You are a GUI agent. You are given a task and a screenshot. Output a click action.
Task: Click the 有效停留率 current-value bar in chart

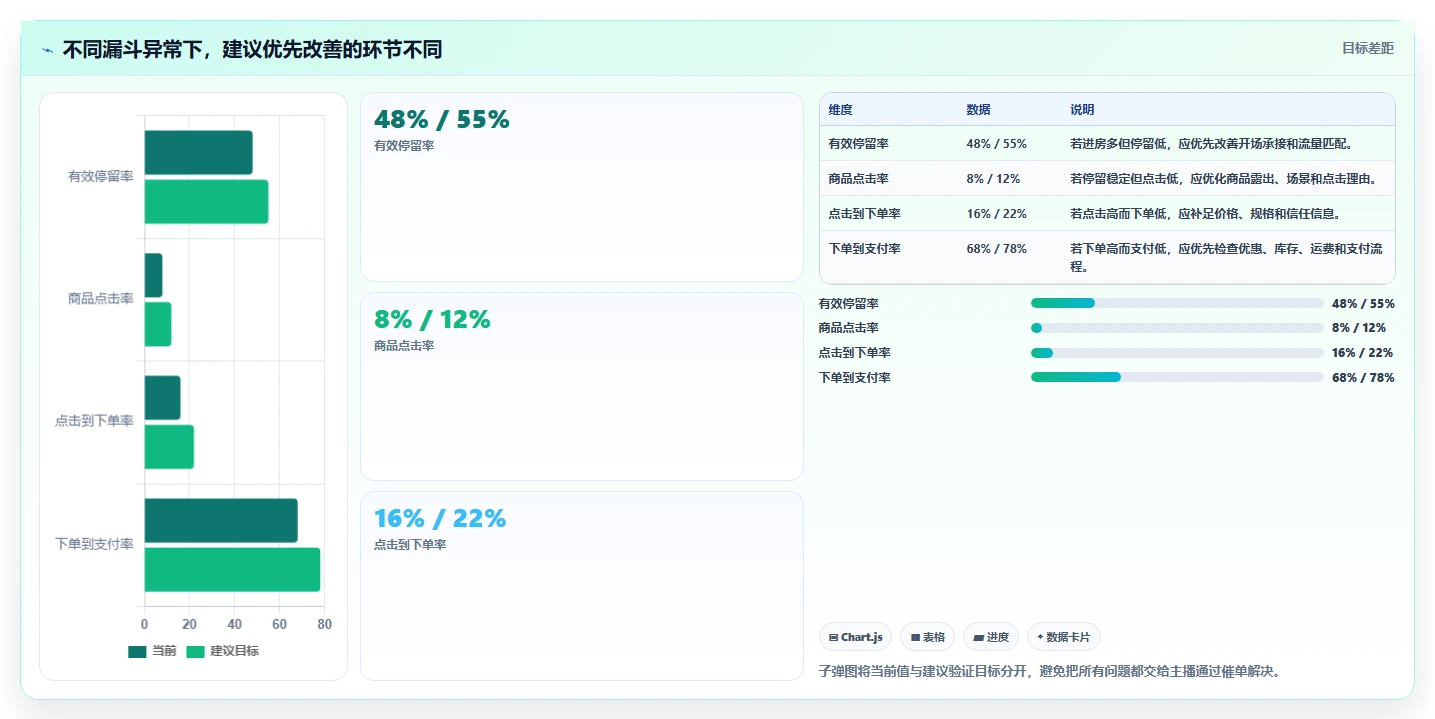coord(198,152)
